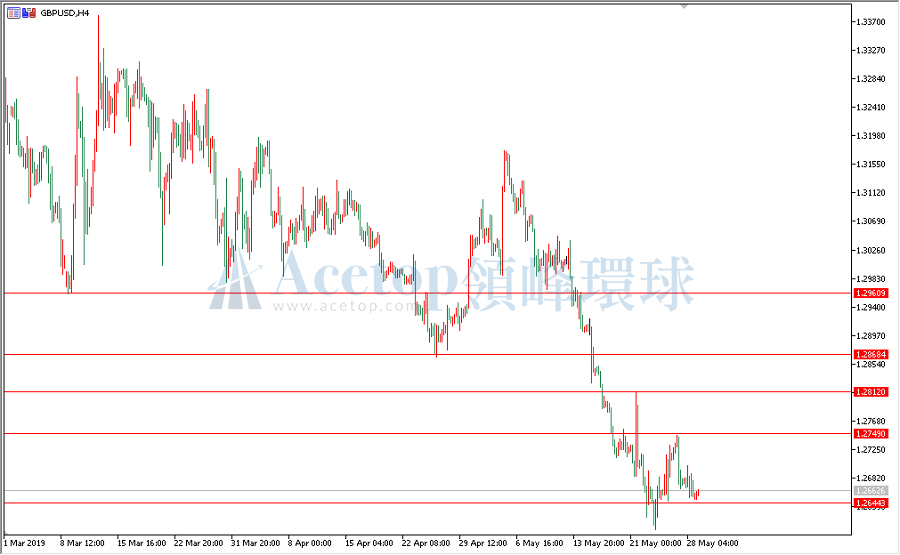Click the 31 Mar 20:00 time label
This screenshot has height=555, width=900.
pos(255,543)
